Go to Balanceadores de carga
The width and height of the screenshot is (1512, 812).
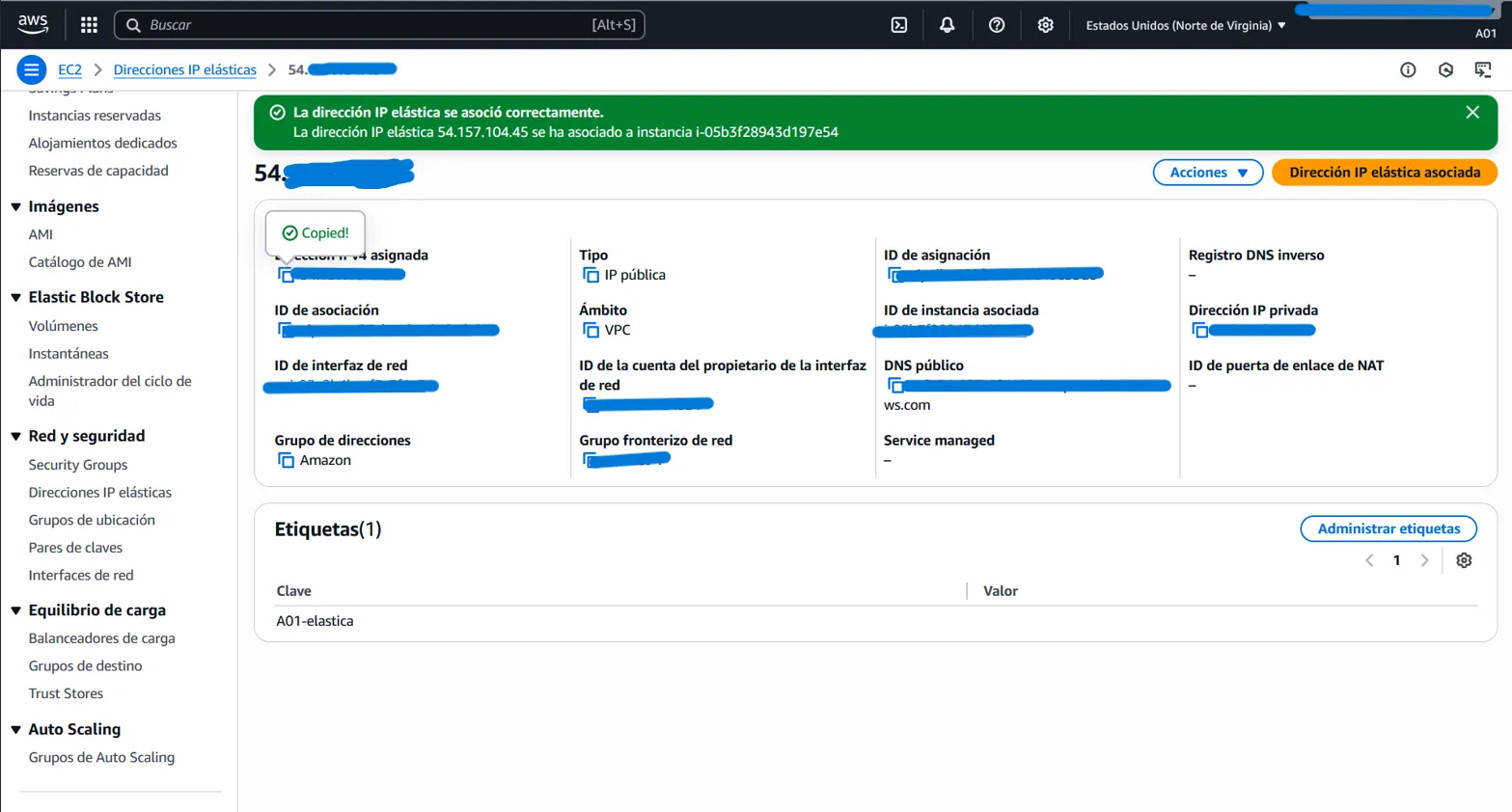point(101,638)
